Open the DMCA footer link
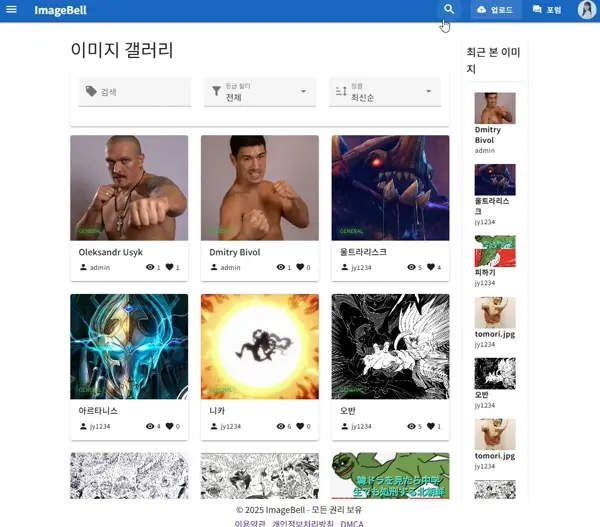 point(352,523)
